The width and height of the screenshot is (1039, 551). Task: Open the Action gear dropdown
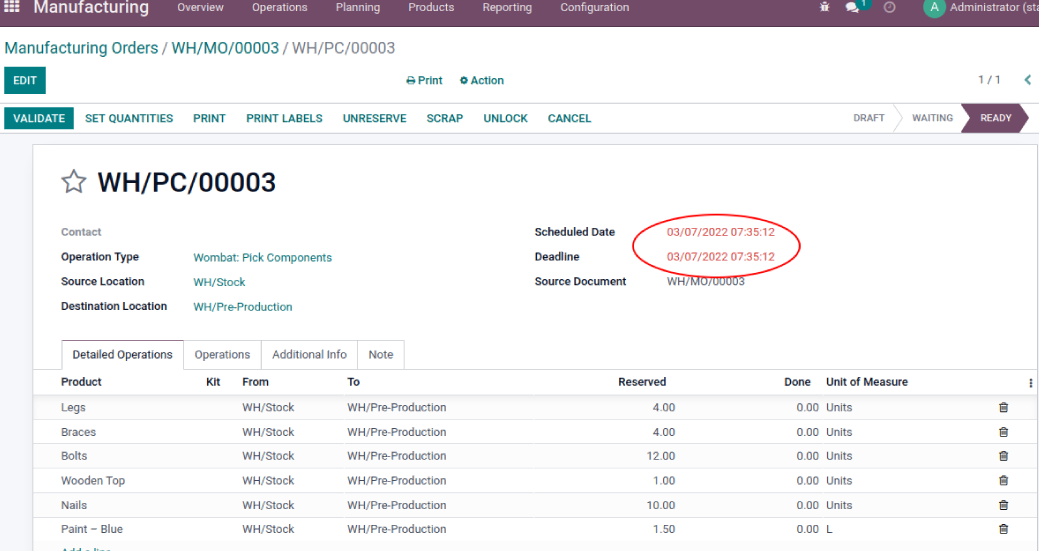482,80
